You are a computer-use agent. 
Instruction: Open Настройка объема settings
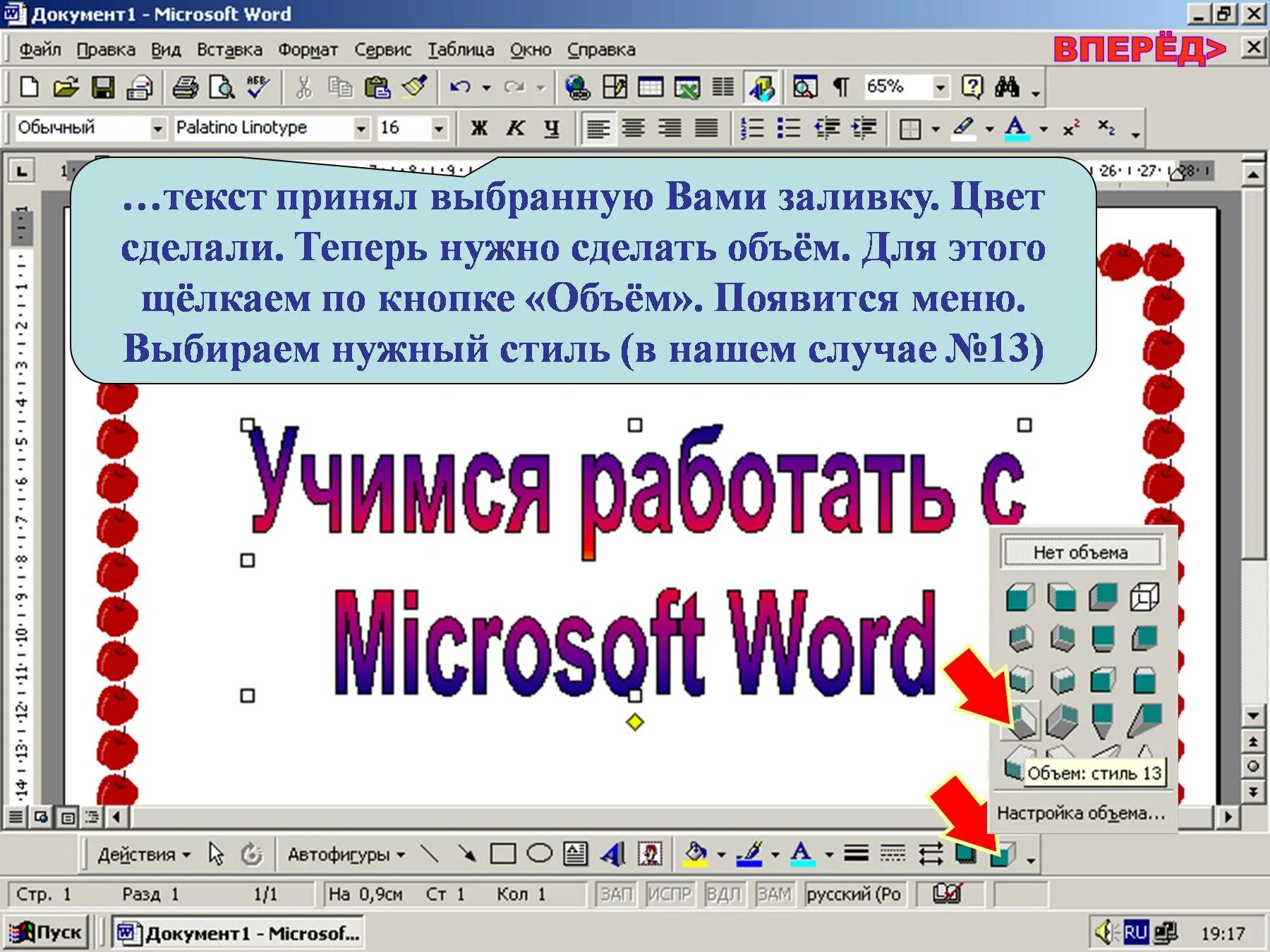tap(1081, 814)
